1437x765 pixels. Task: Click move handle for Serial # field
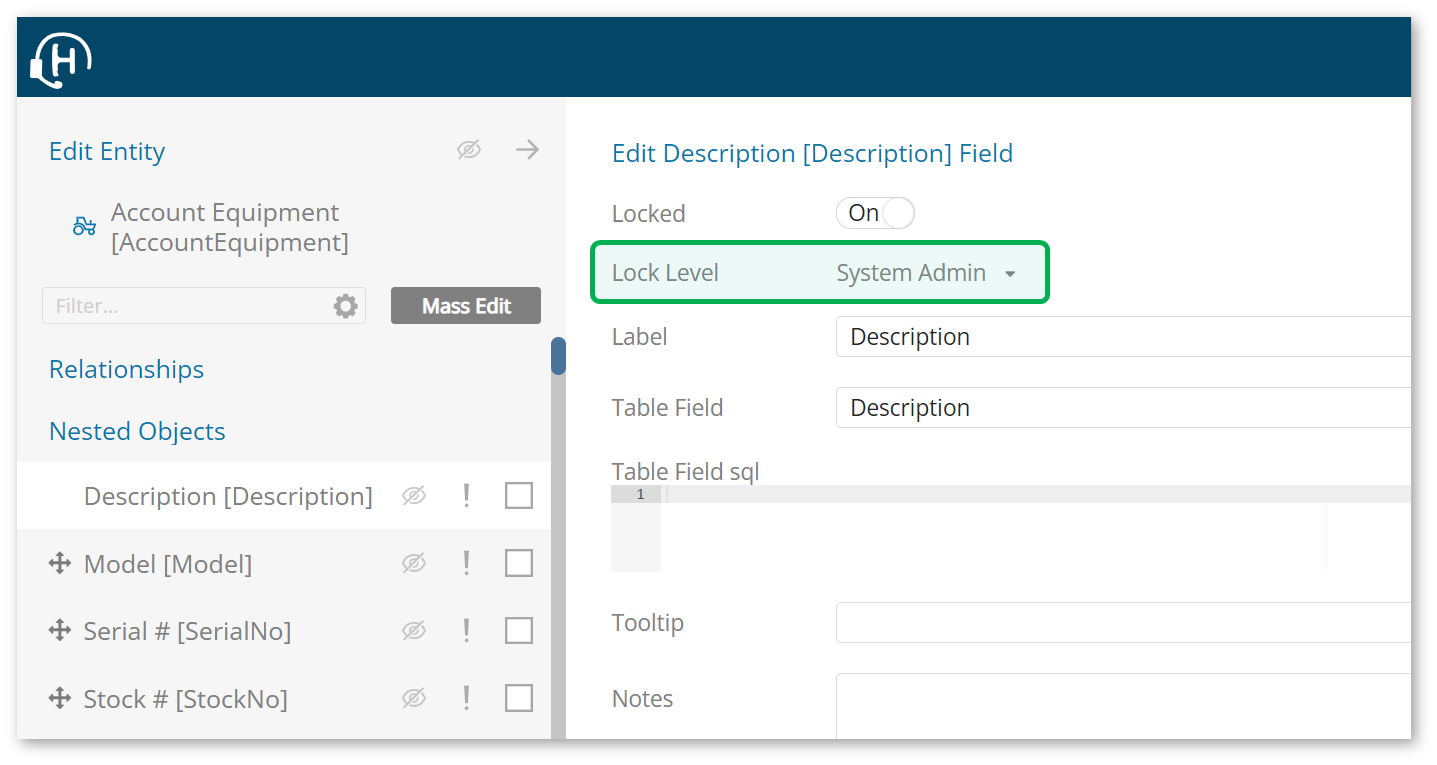(x=59, y=631)
